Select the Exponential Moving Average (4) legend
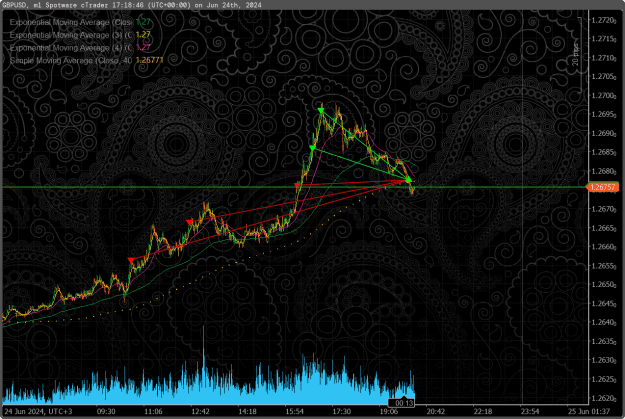 pos(71,48)
